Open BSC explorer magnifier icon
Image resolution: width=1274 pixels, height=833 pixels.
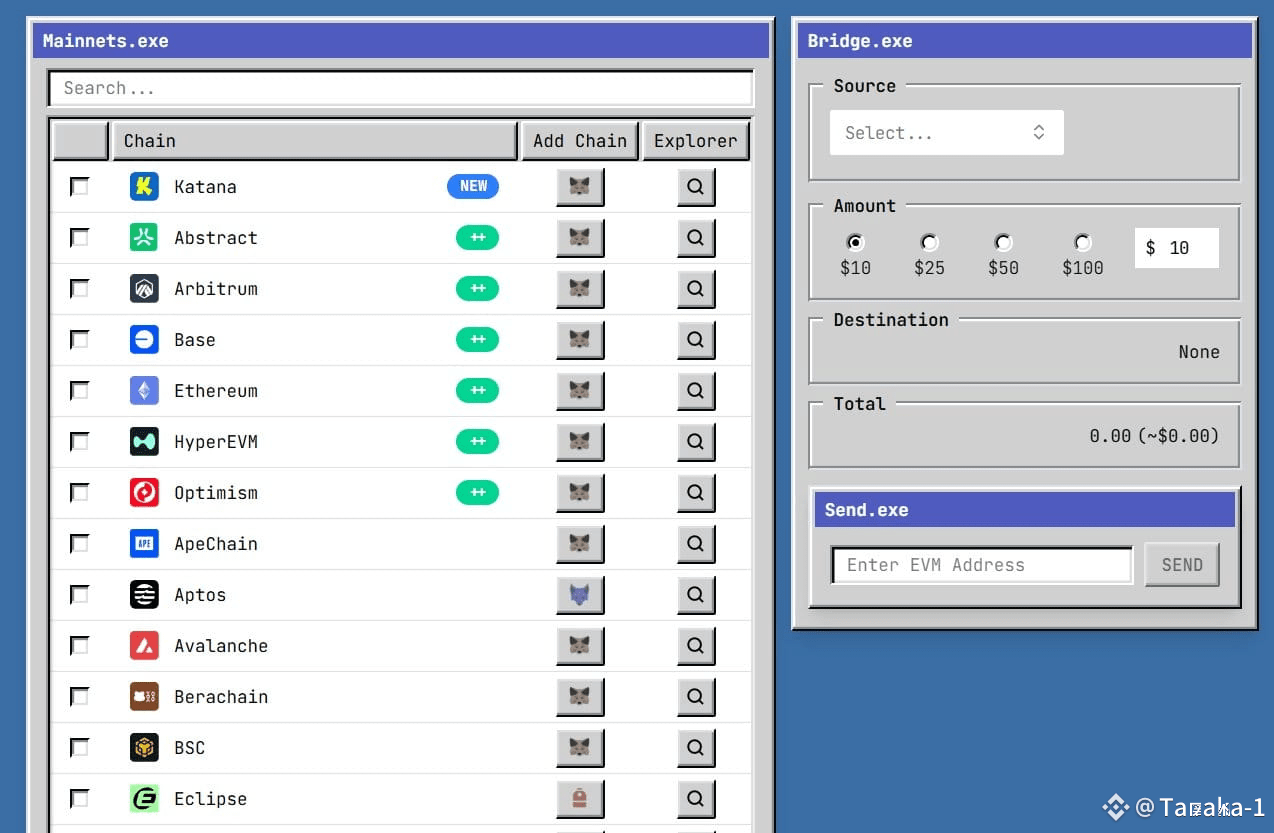(696, 748)
